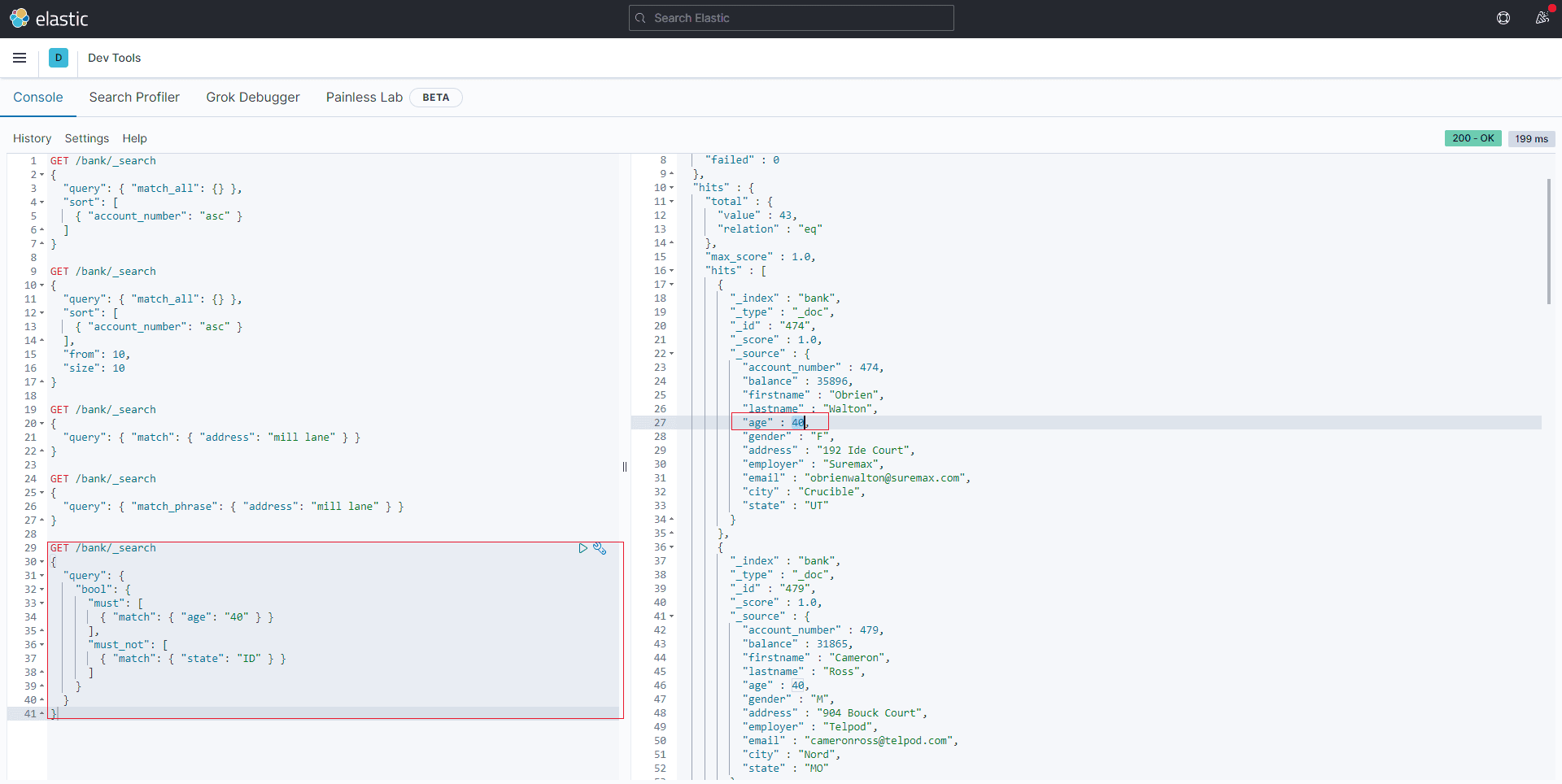Fold the _source object at output line 22

671,354
